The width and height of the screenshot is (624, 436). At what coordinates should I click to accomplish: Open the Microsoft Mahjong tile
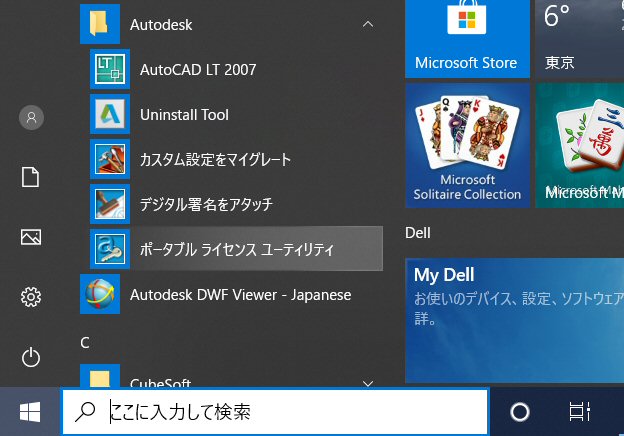[580, 145]
